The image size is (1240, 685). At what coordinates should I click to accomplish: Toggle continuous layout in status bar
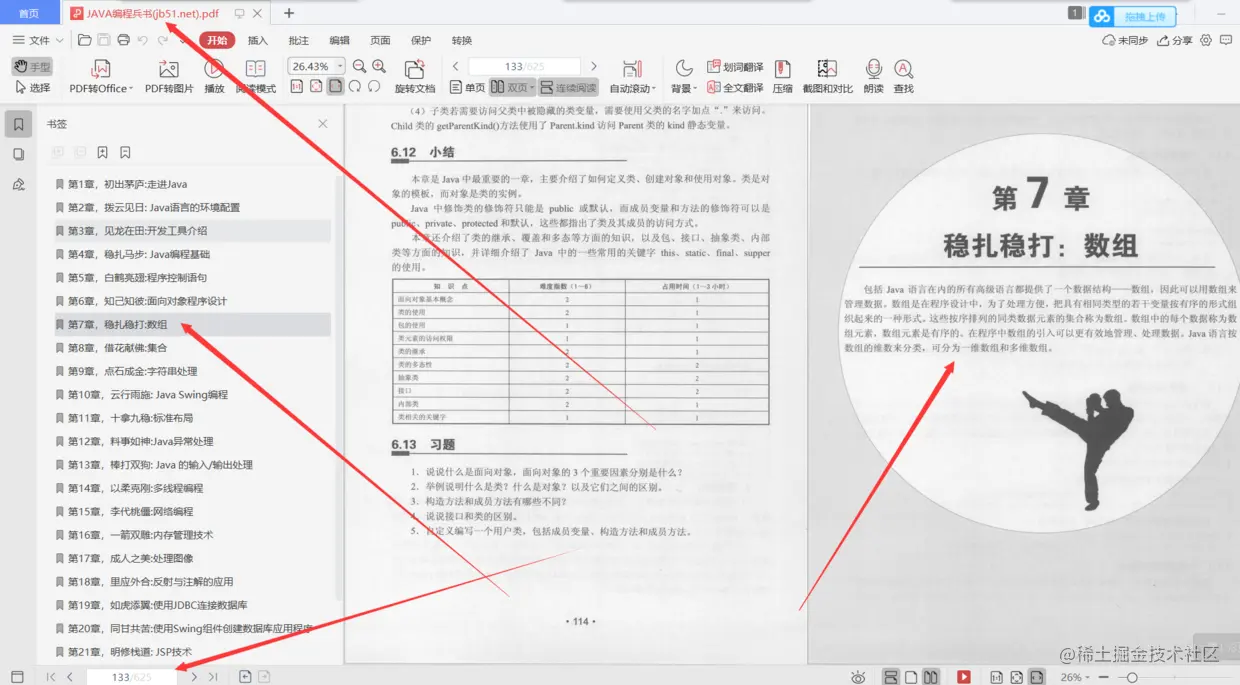pos(890,677)
